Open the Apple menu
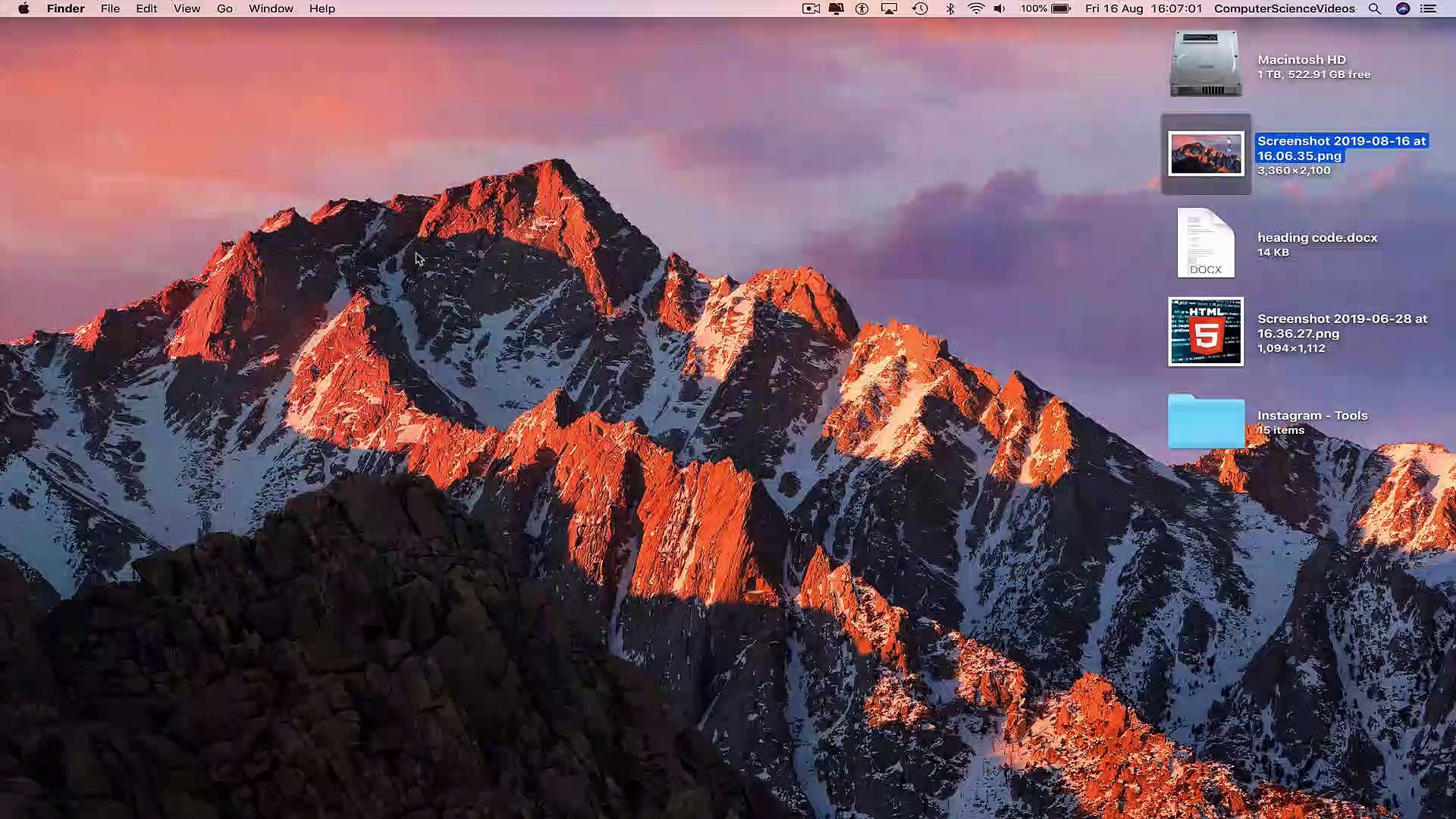The image size is (1456, 819). click(x=24, y=8)
